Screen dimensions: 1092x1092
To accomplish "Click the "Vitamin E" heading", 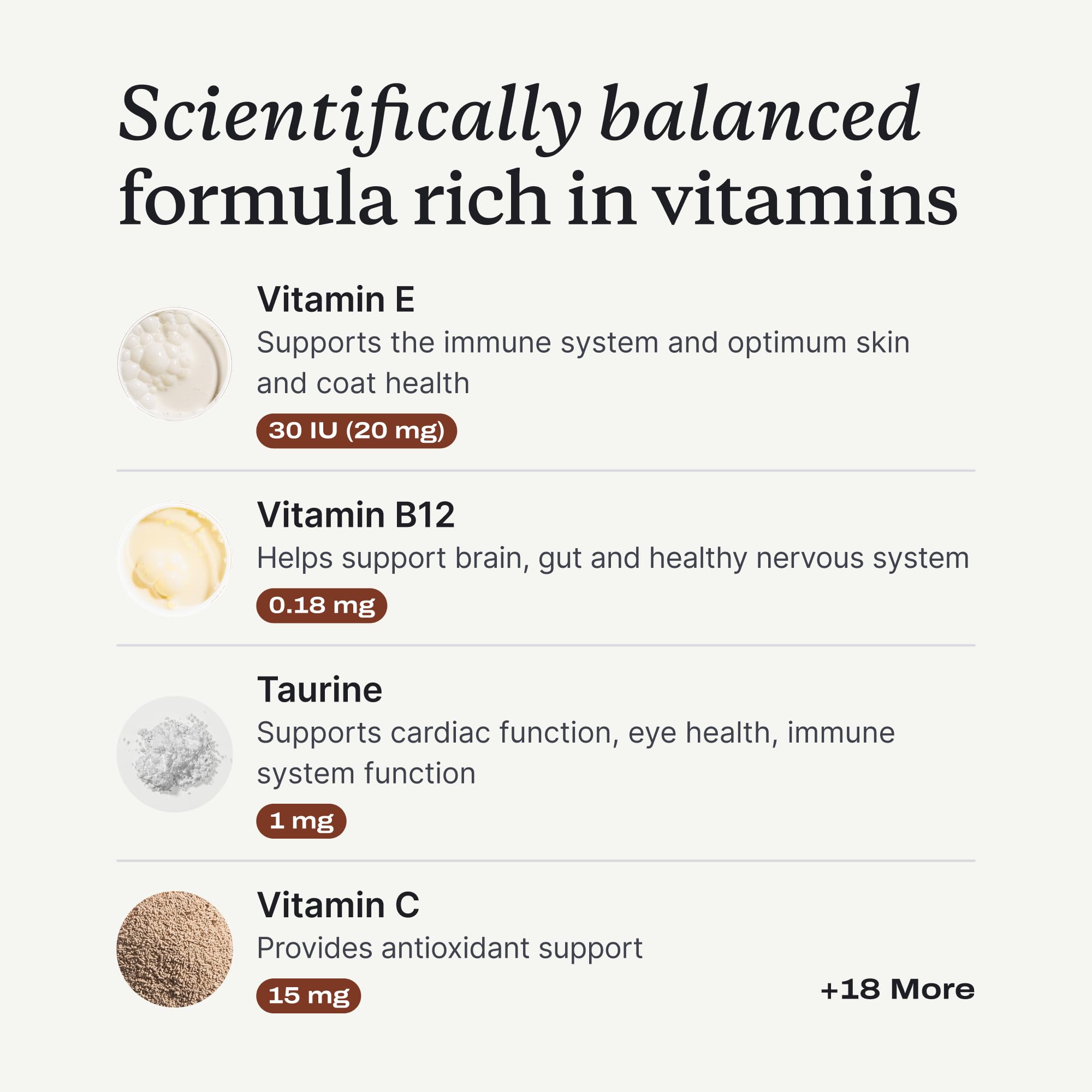I will pyautogui.click(x=336, y=299).
